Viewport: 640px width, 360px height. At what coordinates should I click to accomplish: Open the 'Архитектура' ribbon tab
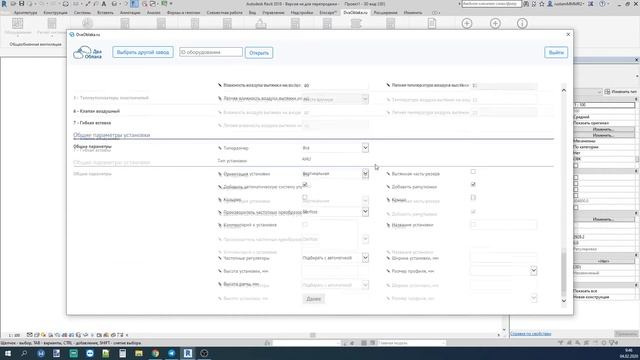25,13
